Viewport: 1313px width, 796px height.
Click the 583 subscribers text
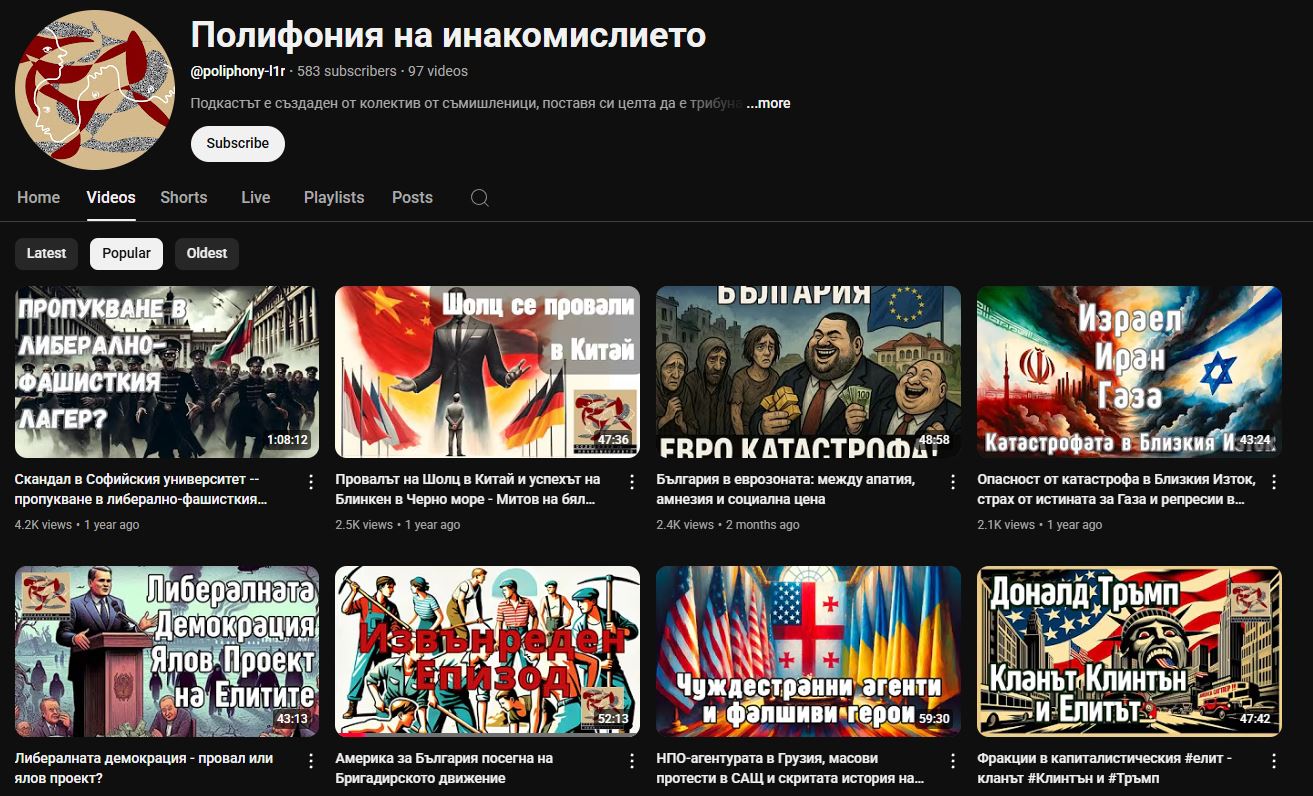[x=346, y=71]
